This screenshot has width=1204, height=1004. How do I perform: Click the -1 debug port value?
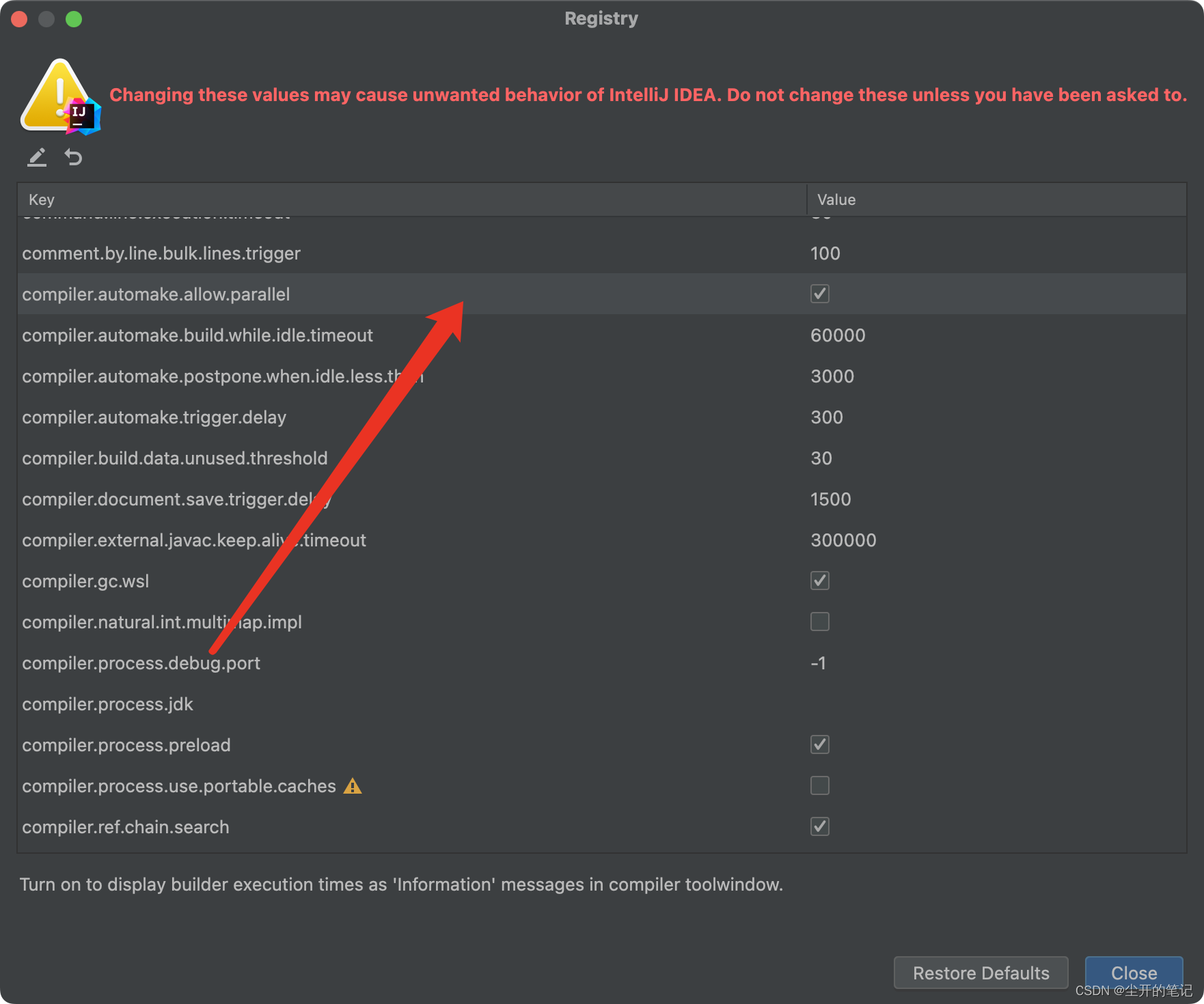tap(818, 663)
